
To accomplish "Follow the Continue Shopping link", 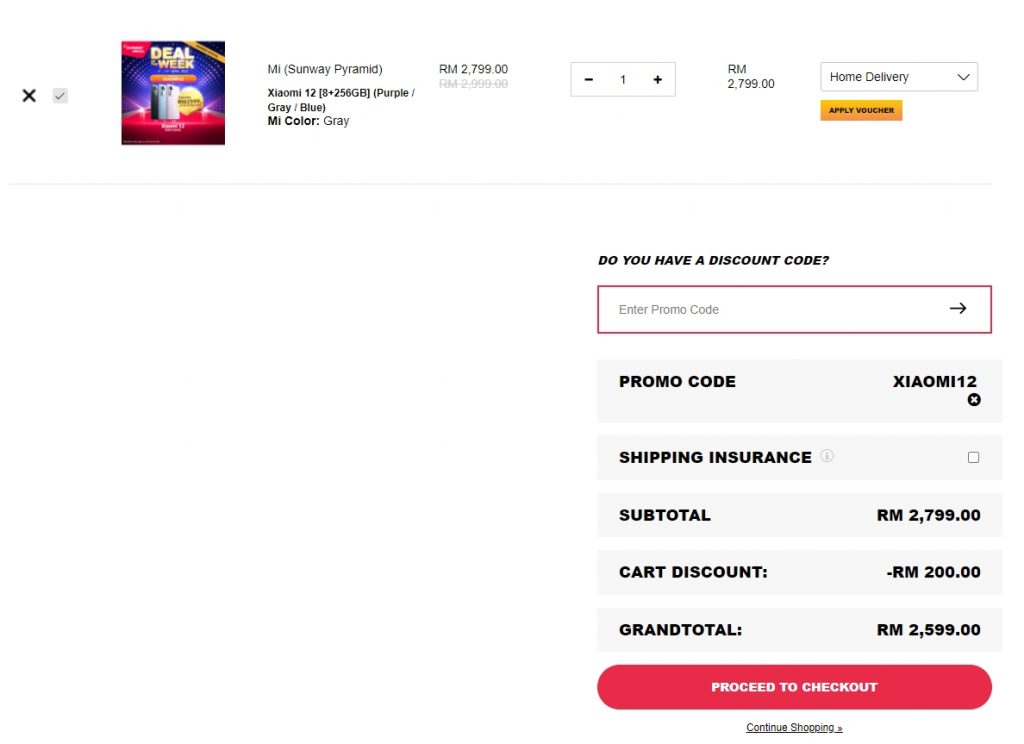I will [x=794, y=727].
